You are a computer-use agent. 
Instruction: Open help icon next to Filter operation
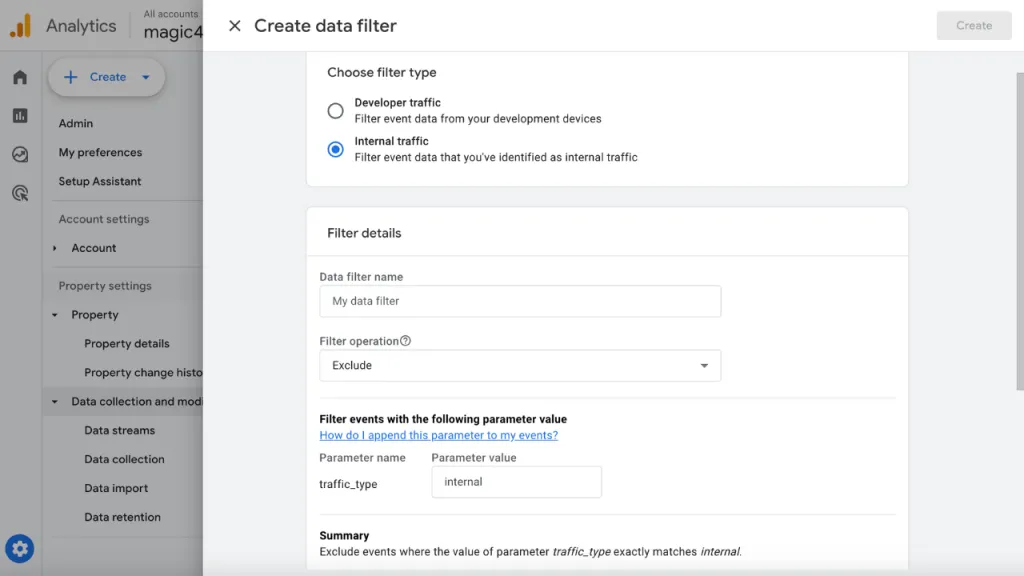tap(406, 341)
